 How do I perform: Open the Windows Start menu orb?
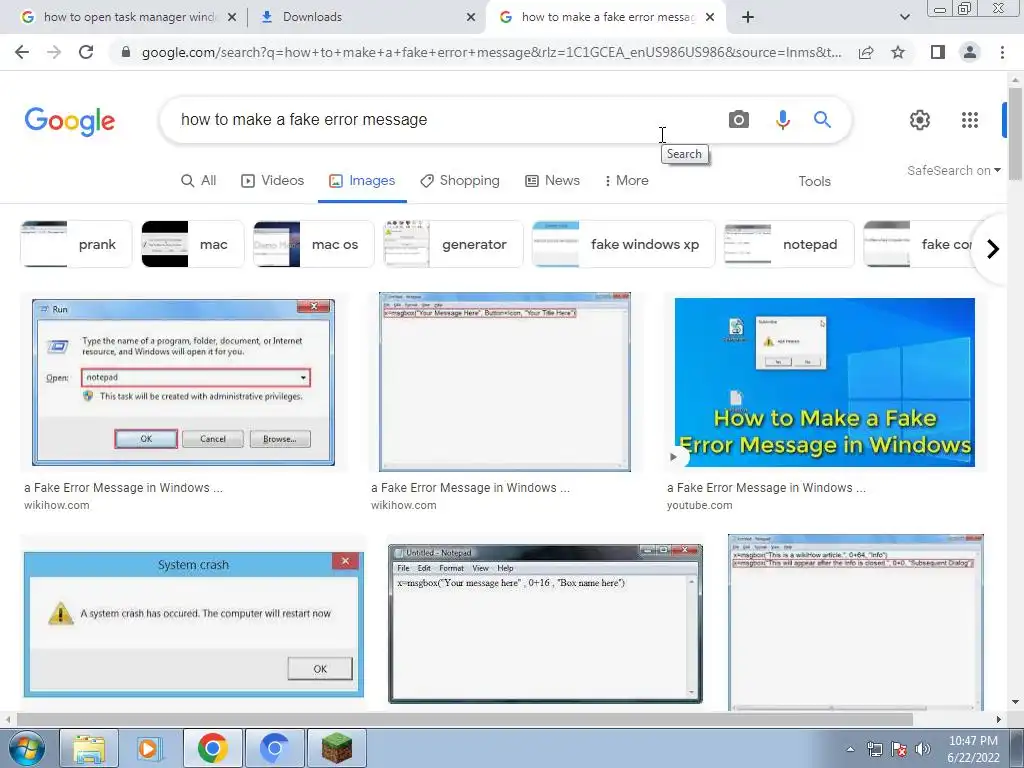pos(25,748)
